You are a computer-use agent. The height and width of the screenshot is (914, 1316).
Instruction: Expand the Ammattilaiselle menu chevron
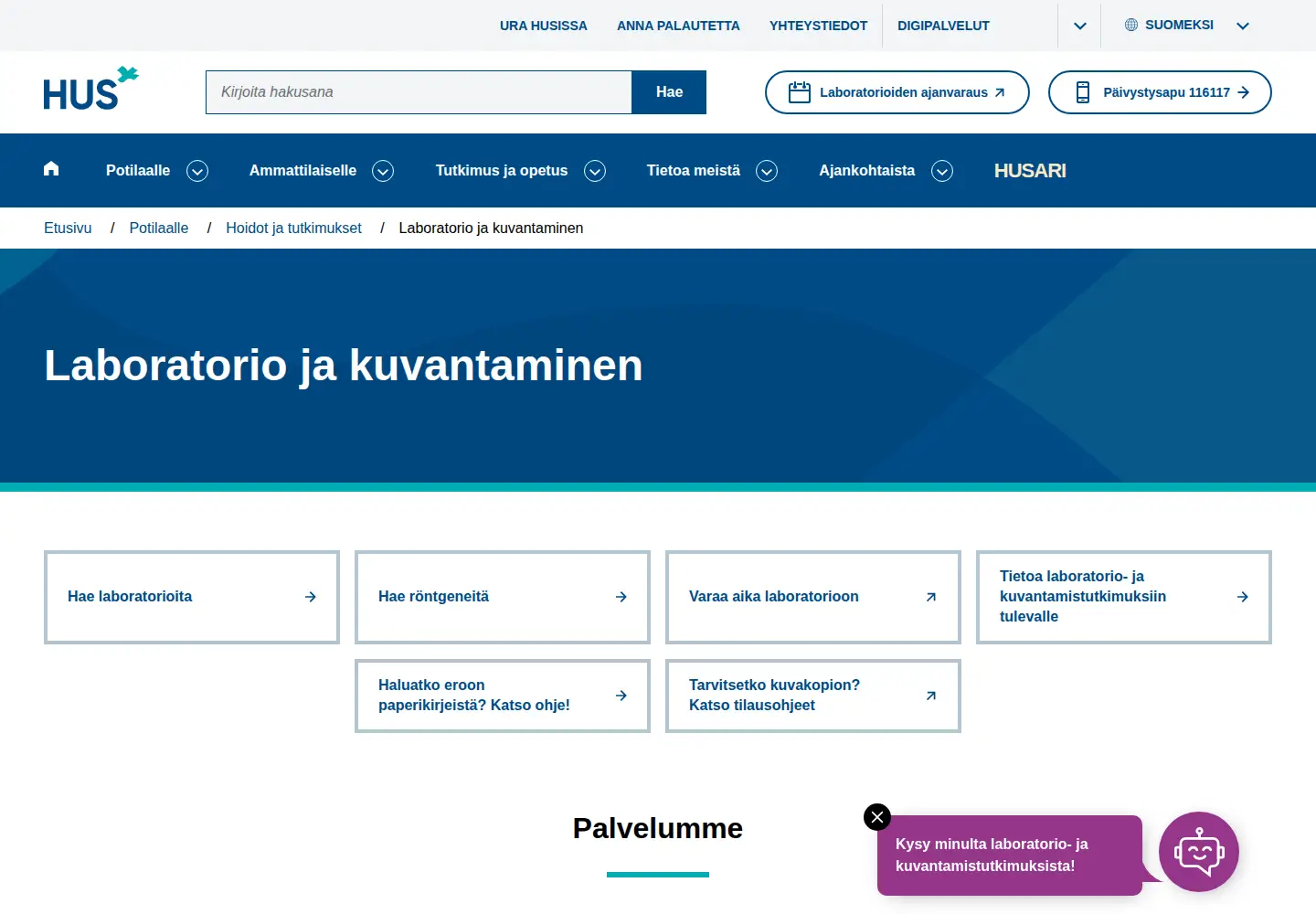click(x=383, y=171)
